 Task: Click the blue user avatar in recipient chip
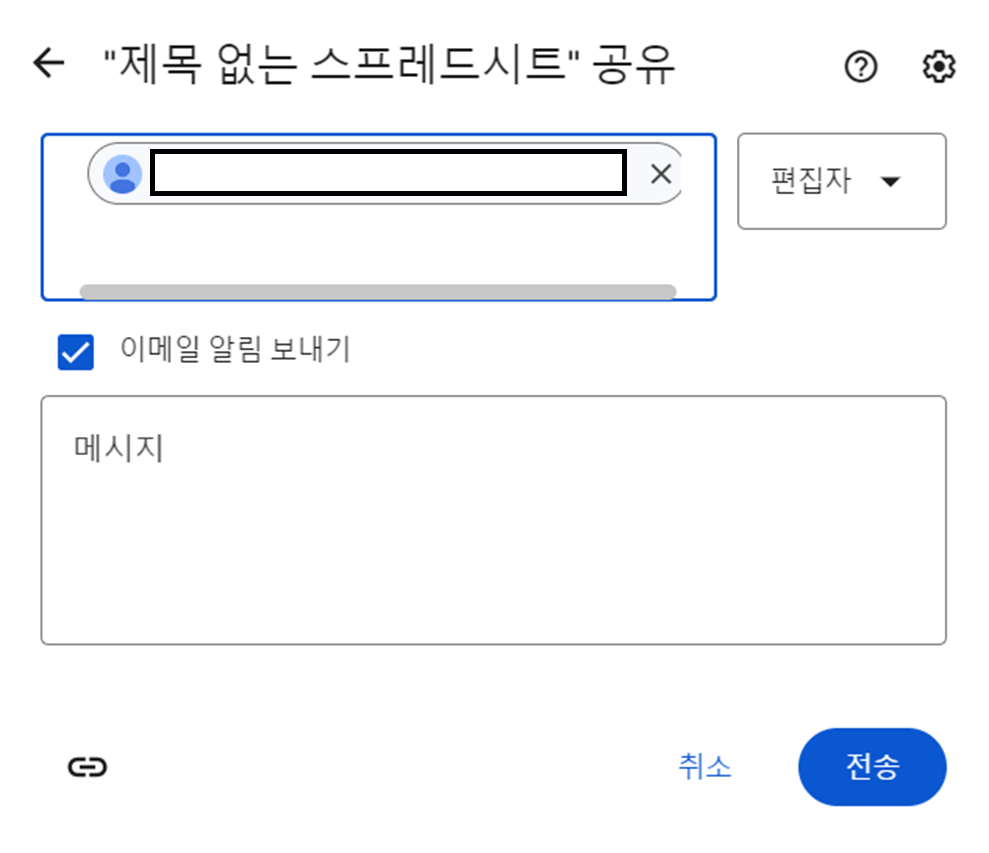click(122, 174)
